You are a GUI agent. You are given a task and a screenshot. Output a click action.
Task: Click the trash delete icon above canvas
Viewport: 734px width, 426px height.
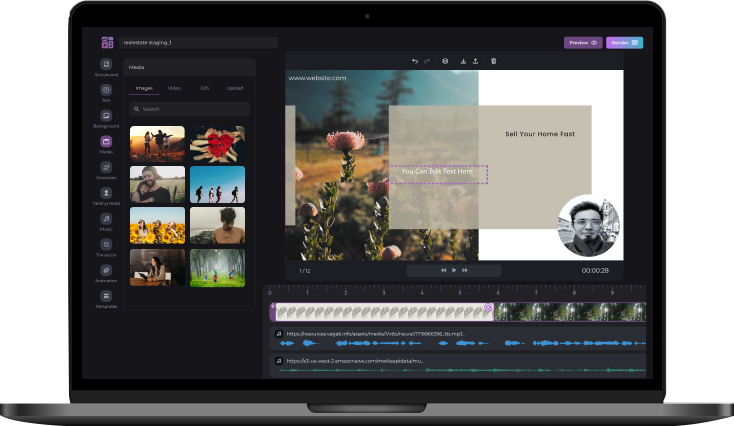pyautogui.click(x=493, y=61)
